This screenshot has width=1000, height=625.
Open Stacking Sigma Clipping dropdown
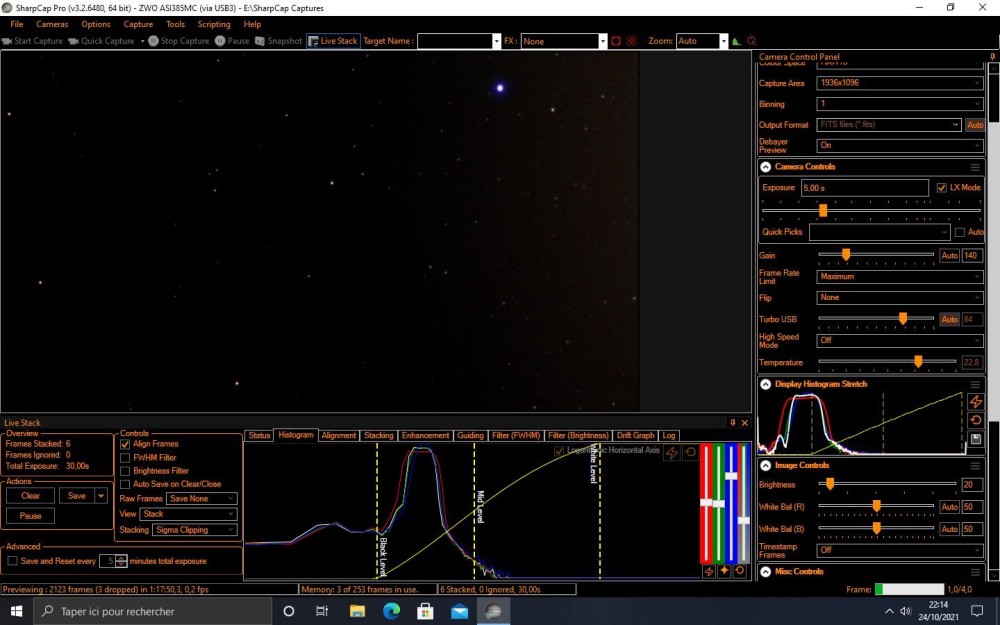coord(195,530)
